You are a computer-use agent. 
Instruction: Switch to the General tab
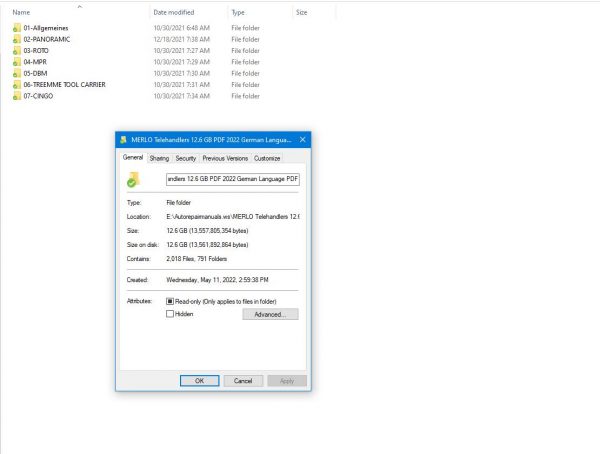(133, 157)
